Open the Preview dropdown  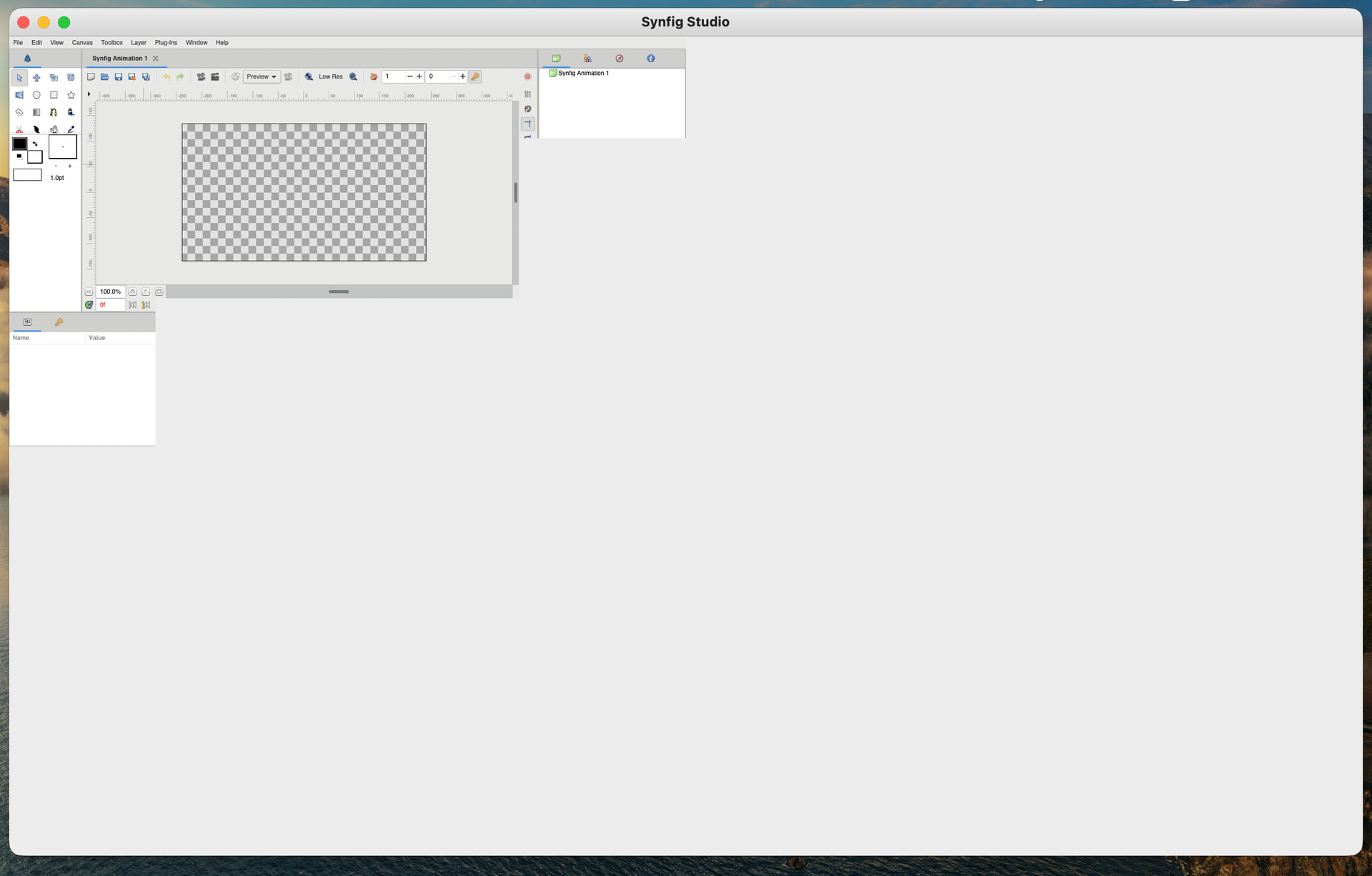coord(262,76)
